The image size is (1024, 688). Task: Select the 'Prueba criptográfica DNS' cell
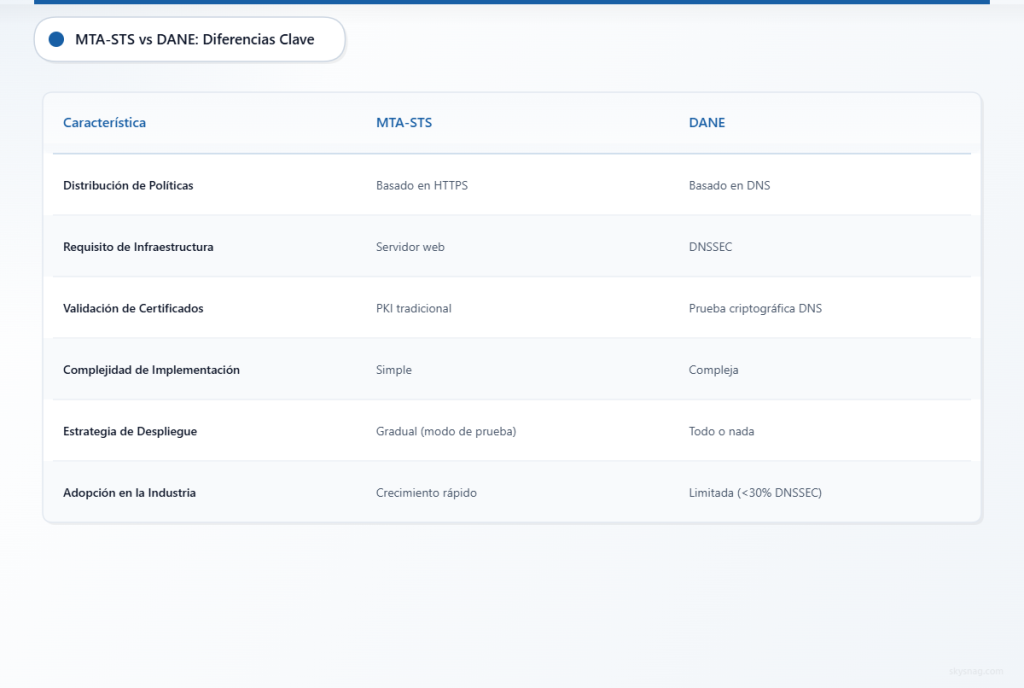click(x=755, y=309)
